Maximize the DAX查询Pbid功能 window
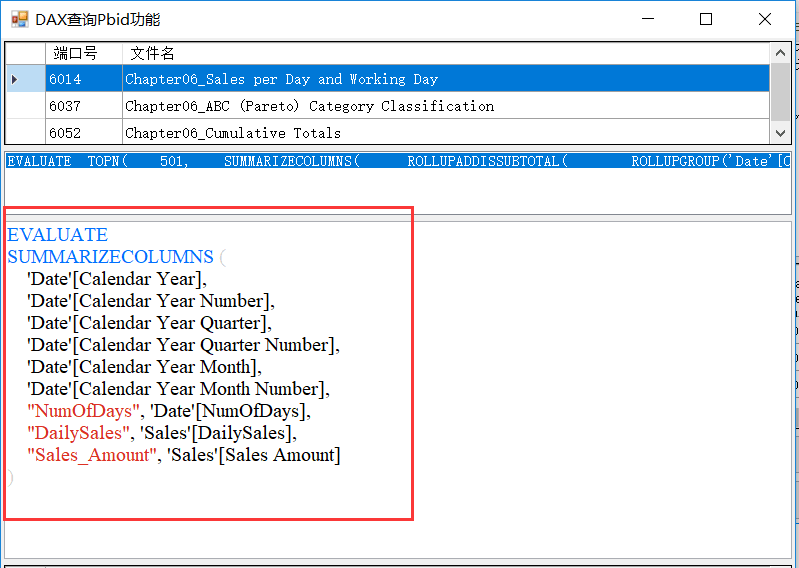 [706, 19]
